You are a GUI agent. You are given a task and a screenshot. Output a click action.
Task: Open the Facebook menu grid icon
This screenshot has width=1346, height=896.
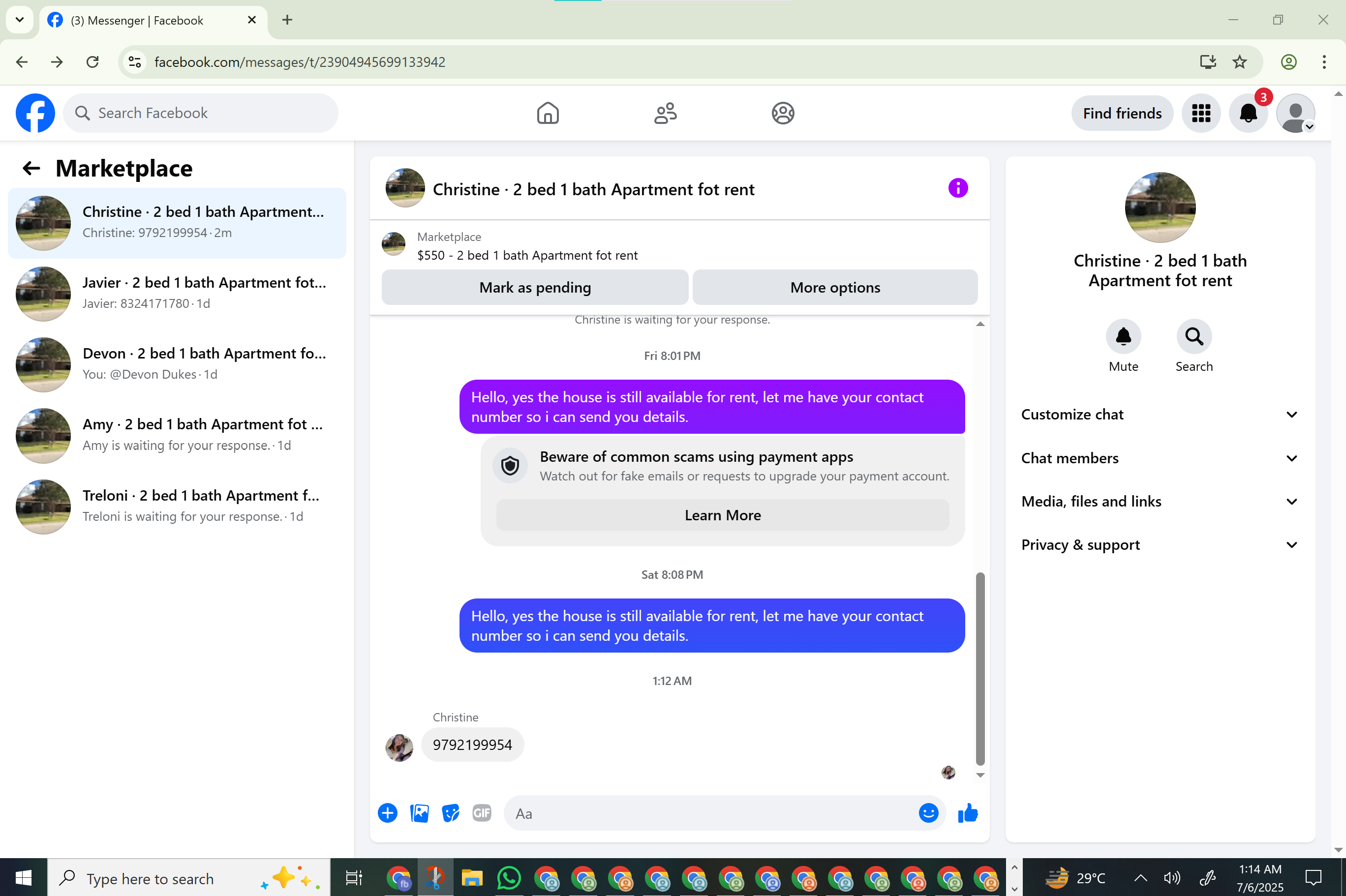tap(1201, 113)
